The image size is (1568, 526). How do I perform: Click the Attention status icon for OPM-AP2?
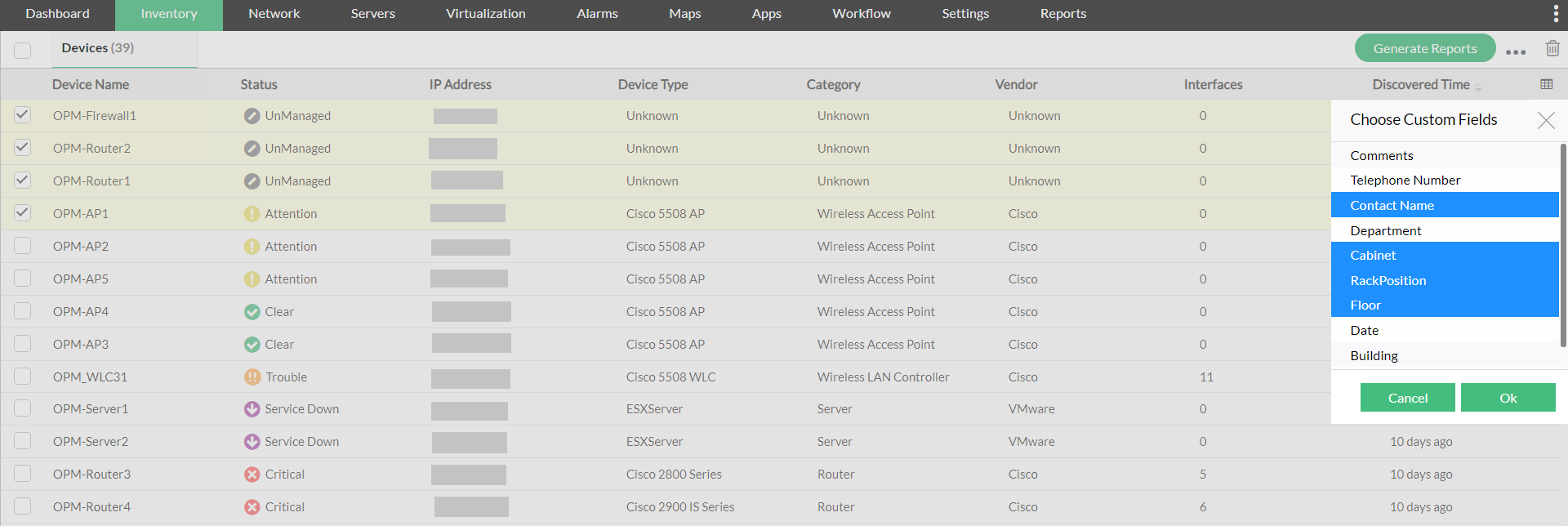[252, 247]
